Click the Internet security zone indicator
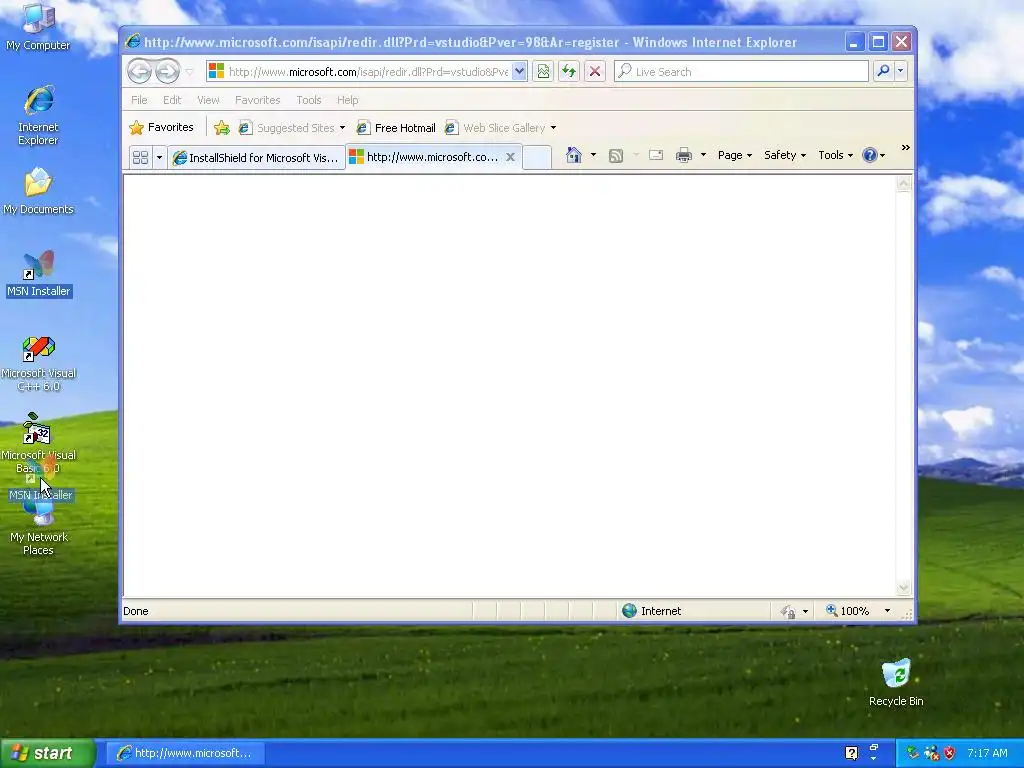Viewport: 1024px width, 768px height. tap(652, 611)
